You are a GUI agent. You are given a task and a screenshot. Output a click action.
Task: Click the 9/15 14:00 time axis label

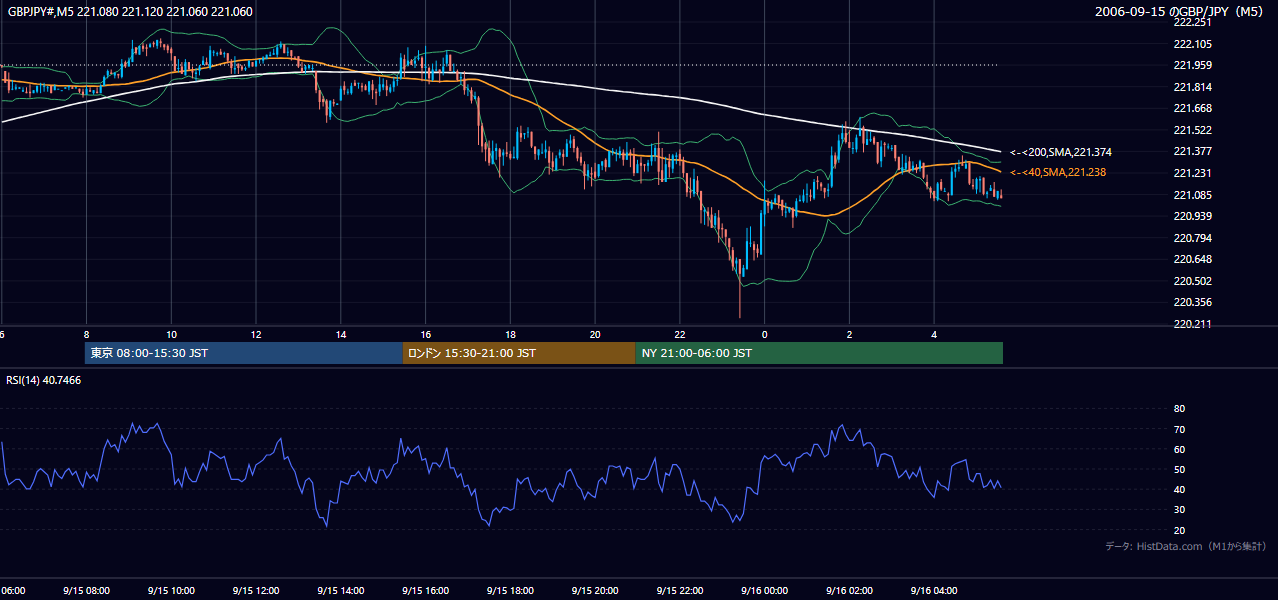tap(341, 590)
